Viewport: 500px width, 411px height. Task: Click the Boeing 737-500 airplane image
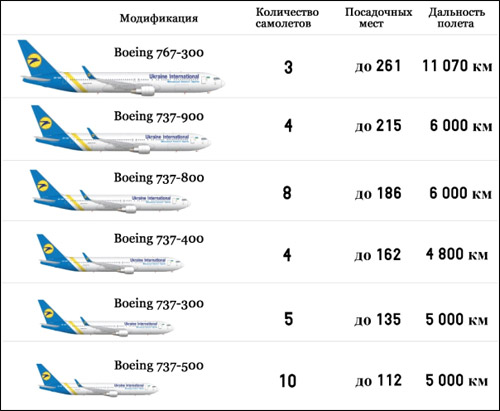pyautogui.click(x=97, y=380)
